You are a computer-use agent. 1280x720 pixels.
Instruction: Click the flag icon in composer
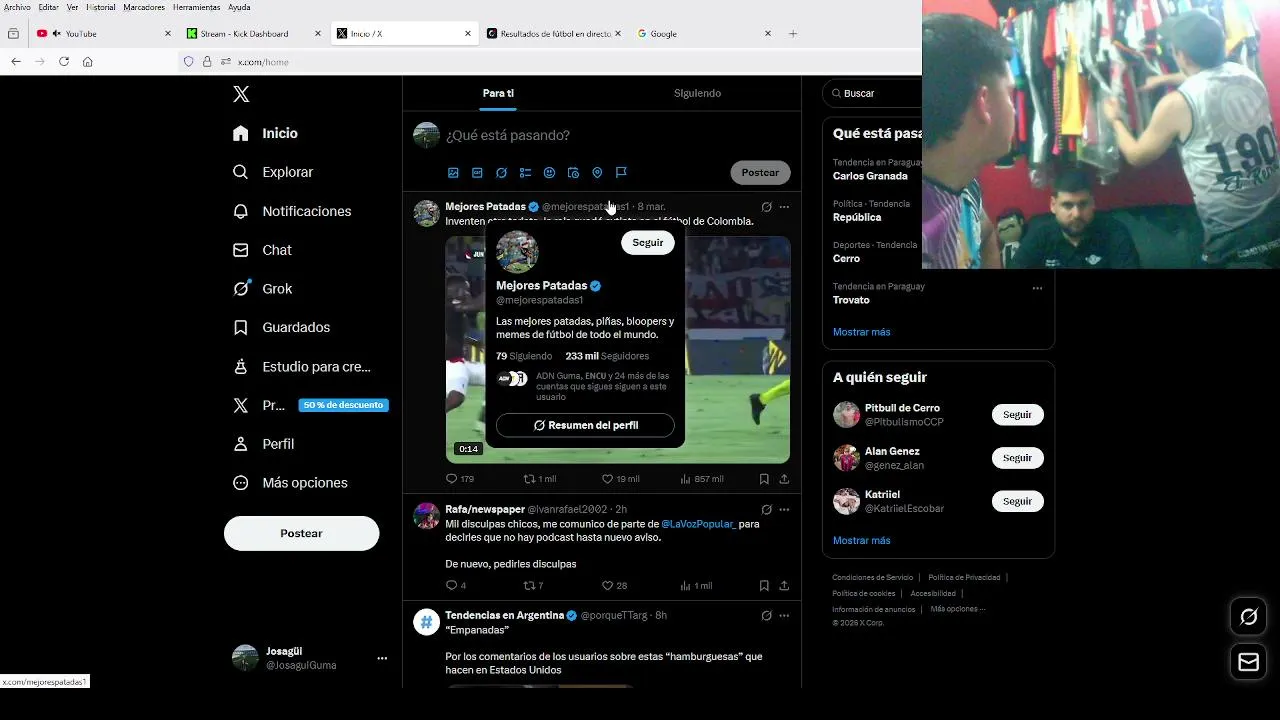pos(621,173)
